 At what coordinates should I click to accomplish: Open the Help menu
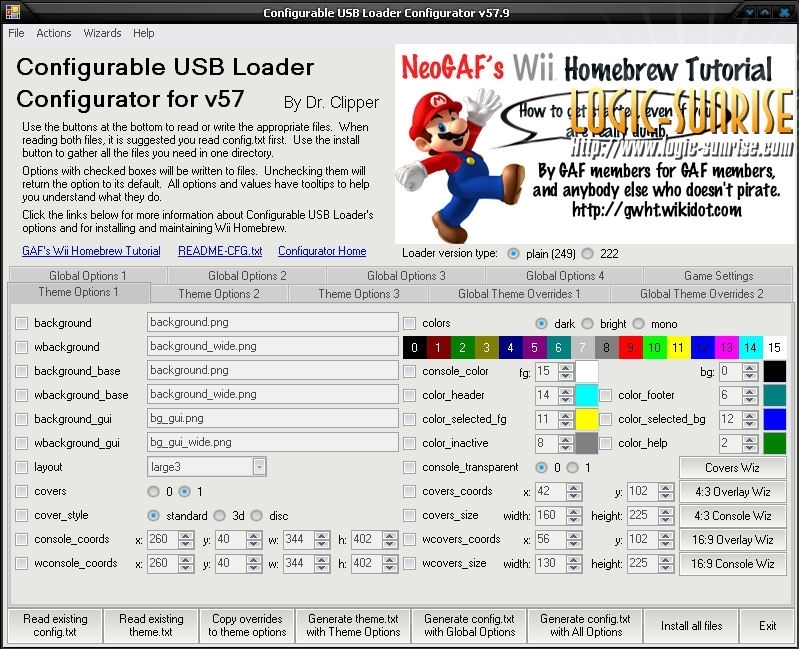pyautogui.click(x=144, y=33)
